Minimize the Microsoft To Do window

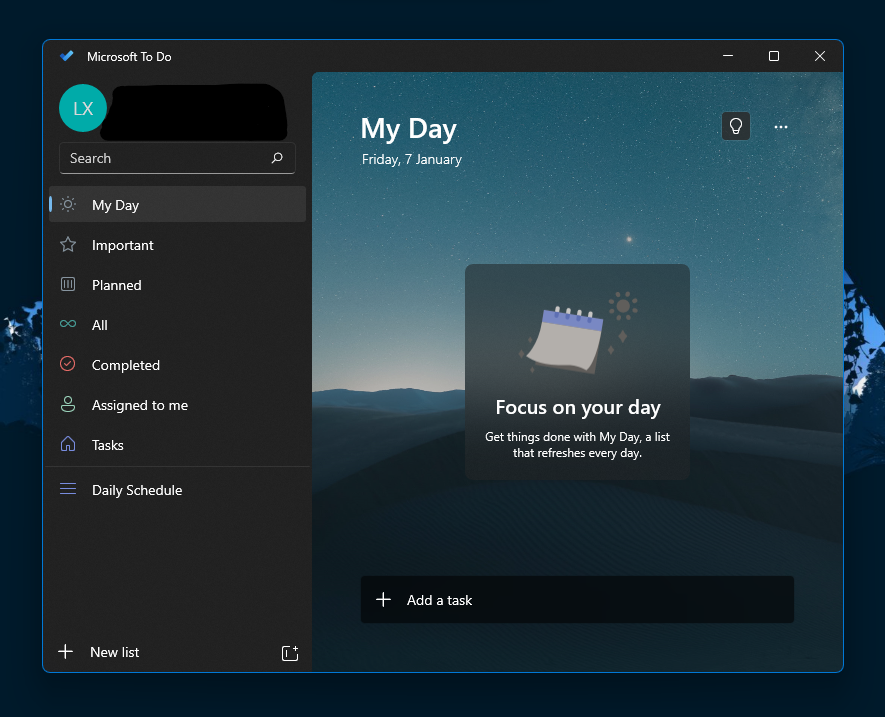[728, 56]
